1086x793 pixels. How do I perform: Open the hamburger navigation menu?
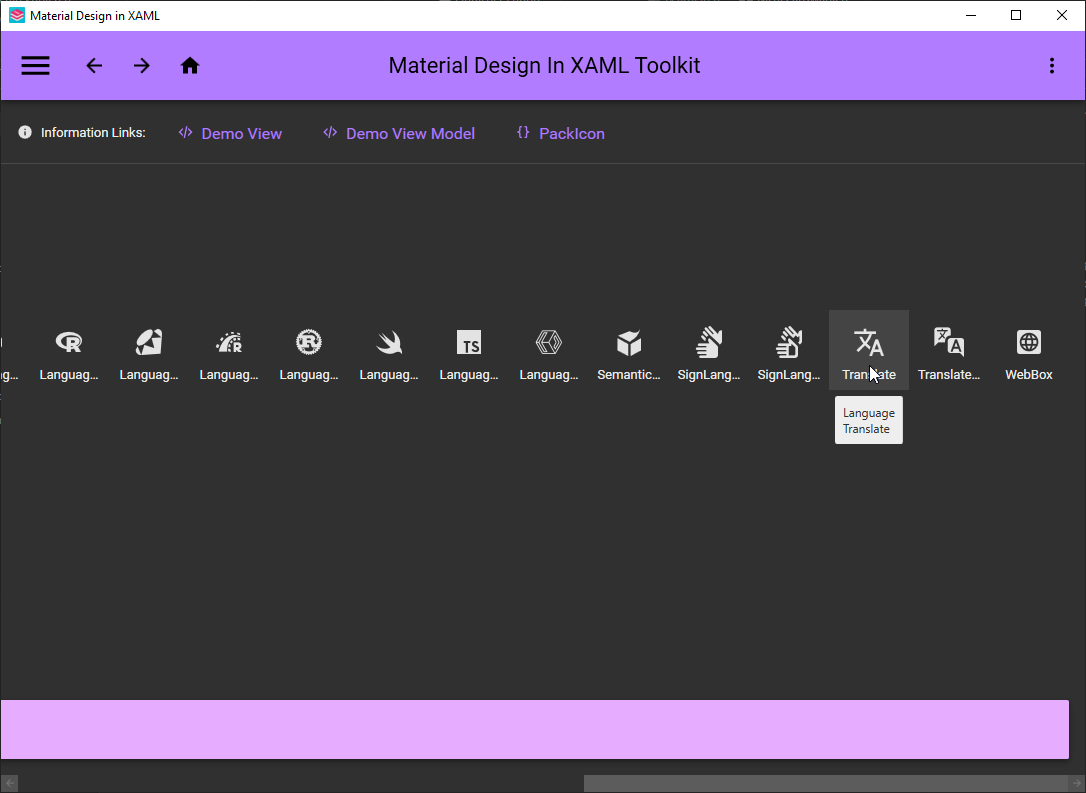(35, 65)
